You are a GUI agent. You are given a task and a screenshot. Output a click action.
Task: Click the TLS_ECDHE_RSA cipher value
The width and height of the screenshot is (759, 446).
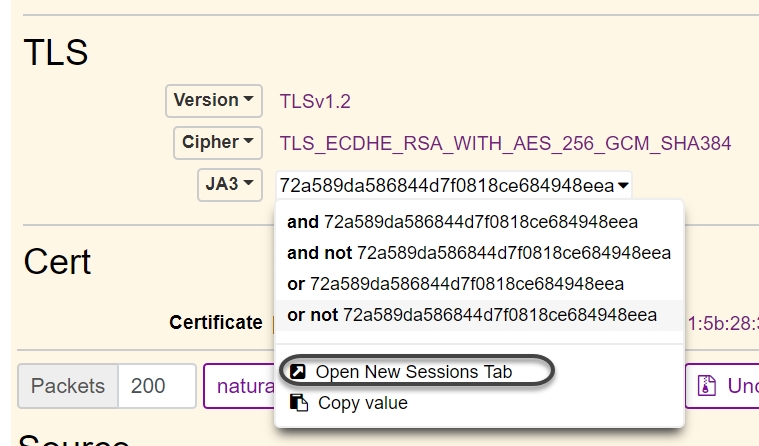(505, 143)
